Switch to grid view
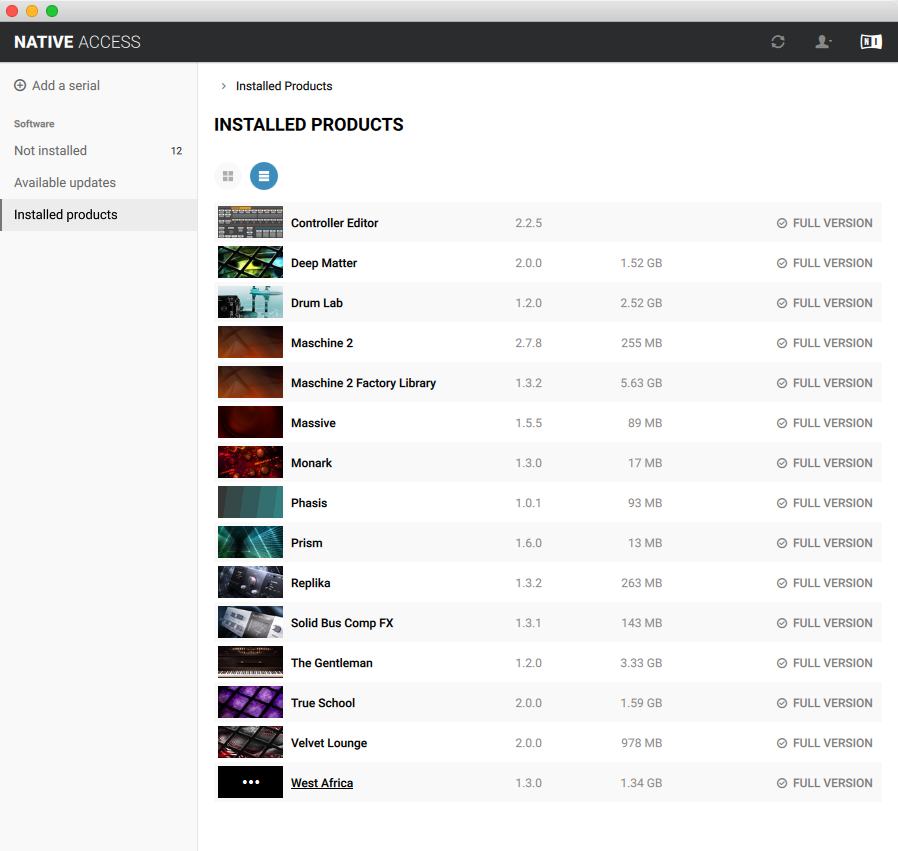Viewport: 898px width, 851px height. pos(228,176)
